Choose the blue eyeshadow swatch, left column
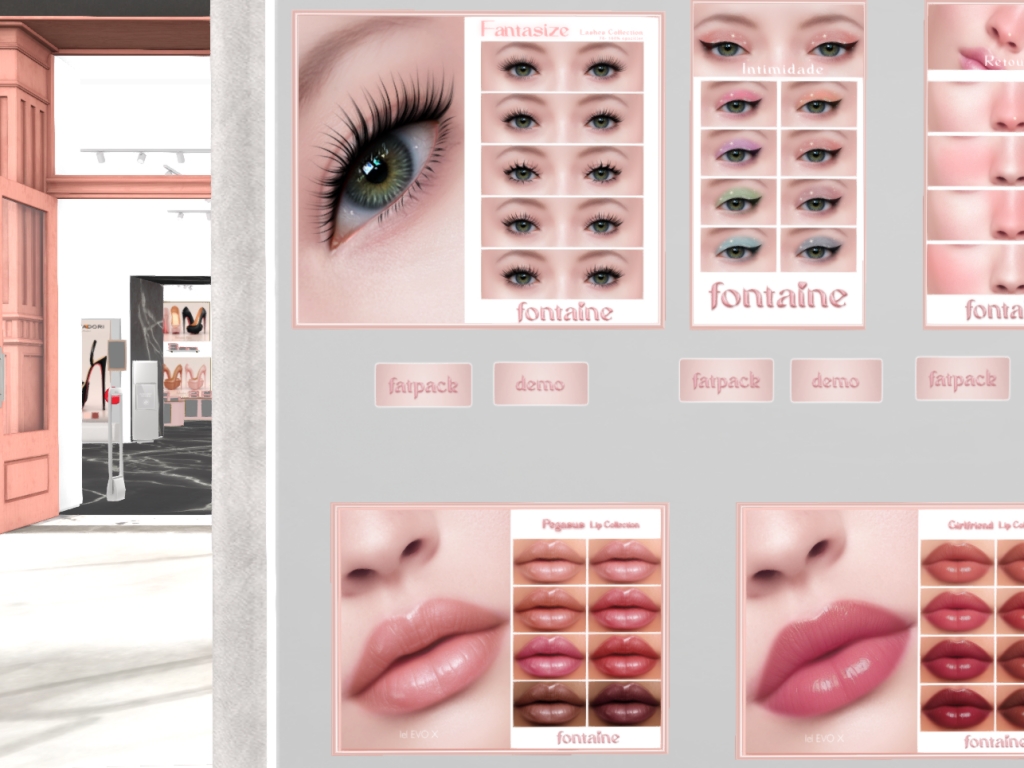 pyautogui.click(x=739, y=249)
